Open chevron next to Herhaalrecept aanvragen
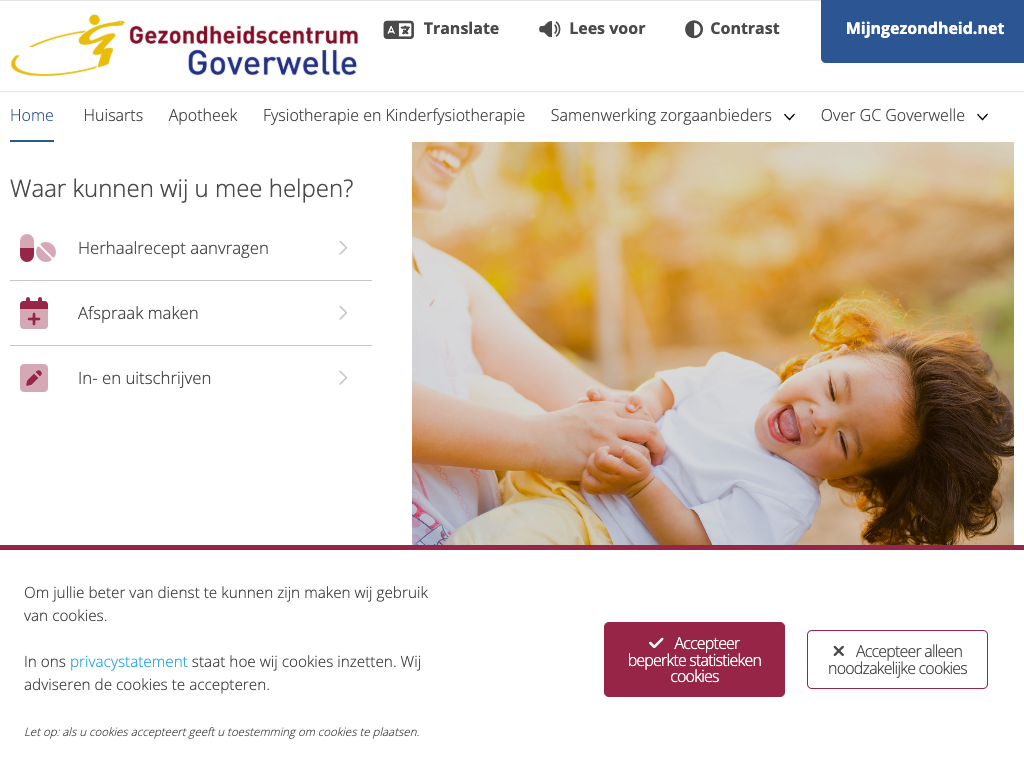 pyautogui.click(x=343, y=248)
